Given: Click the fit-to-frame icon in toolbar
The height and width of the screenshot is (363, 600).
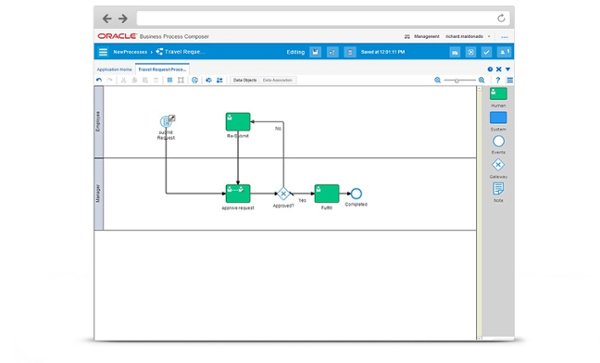Looking at the screenshot, I should point(181,80).
